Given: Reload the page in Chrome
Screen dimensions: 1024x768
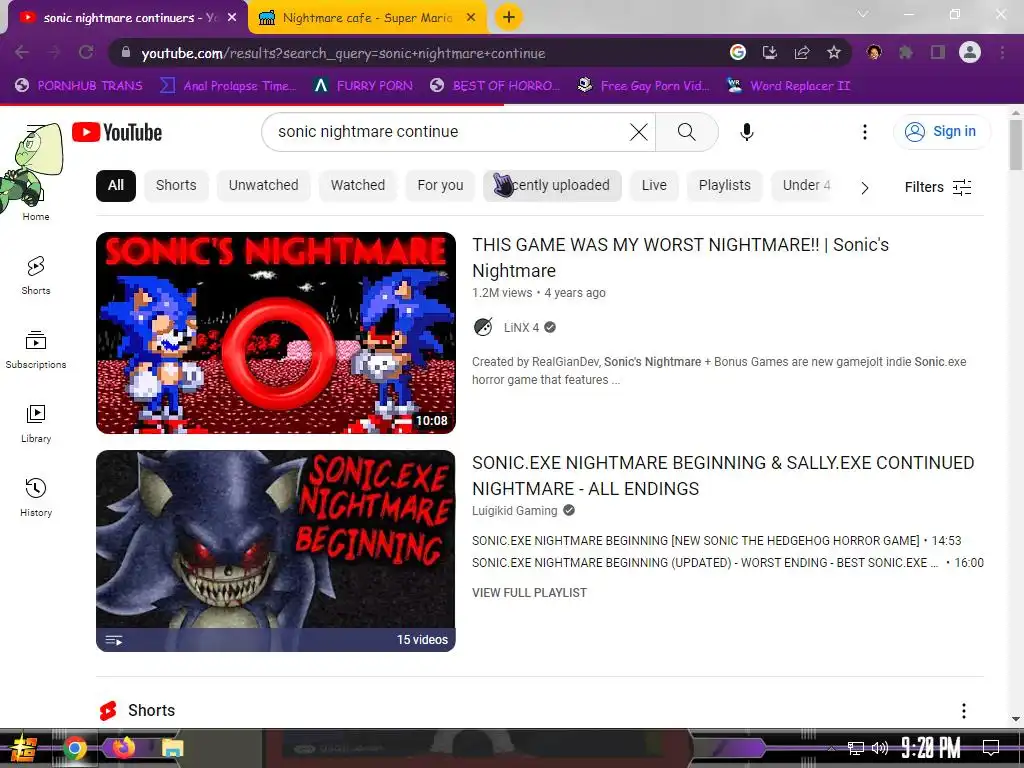Looking at the screenshot, I should tap(86, 52).
